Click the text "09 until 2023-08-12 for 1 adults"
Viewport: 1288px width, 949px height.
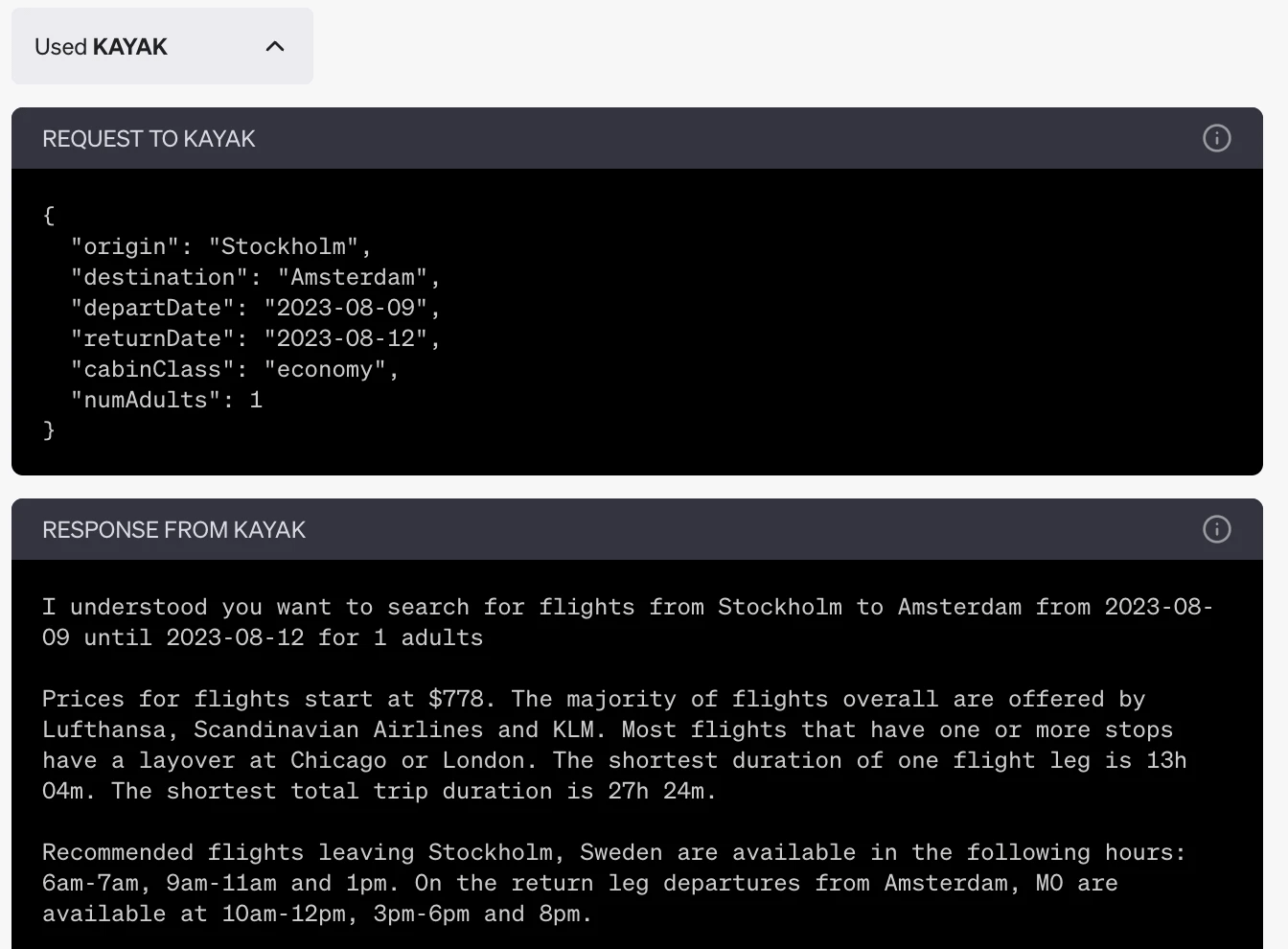(263, 637)
